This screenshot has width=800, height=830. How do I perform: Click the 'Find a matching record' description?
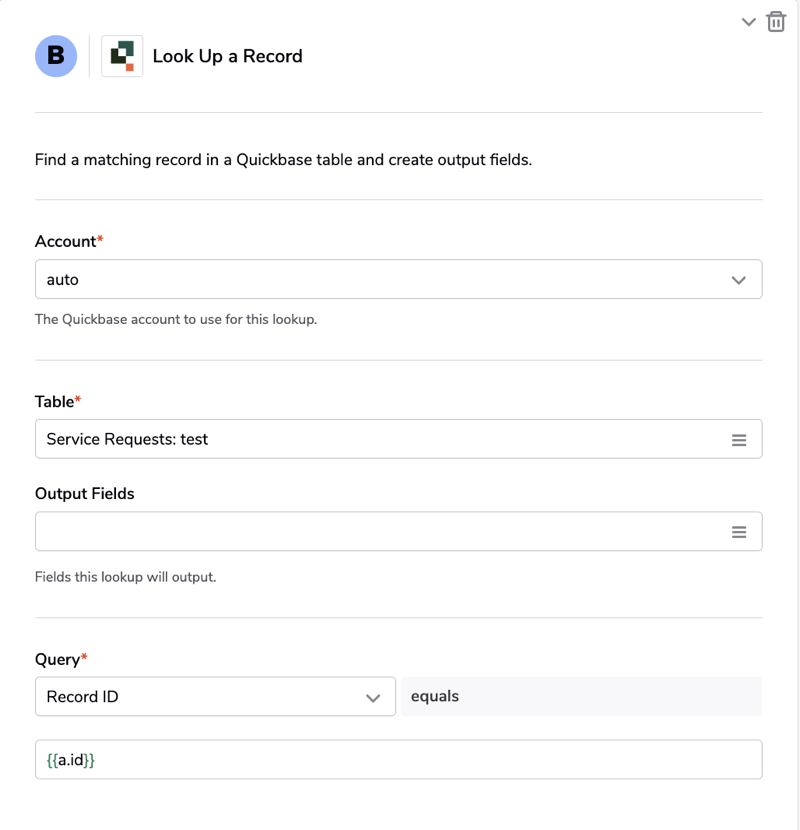click(283, 159)
